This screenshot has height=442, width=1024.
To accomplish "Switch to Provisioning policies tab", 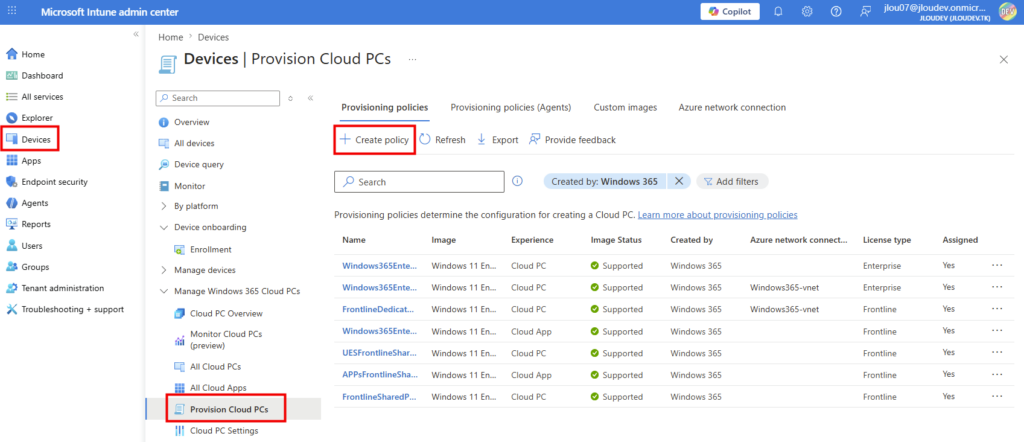I will [x=385, y=107].
